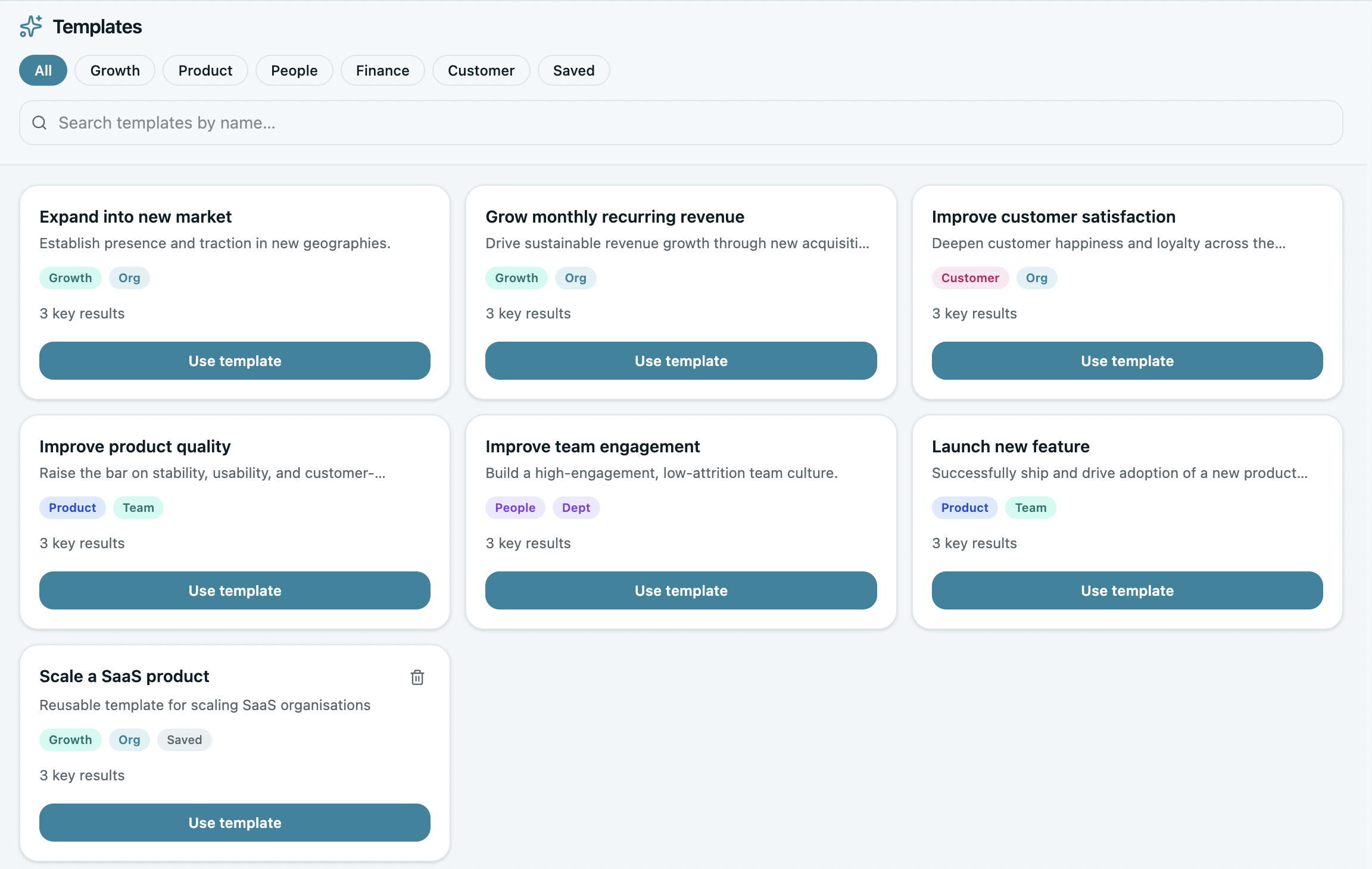1372x869 pixels.
Task: Show Finance templates
Action: [x=383, y=70]
